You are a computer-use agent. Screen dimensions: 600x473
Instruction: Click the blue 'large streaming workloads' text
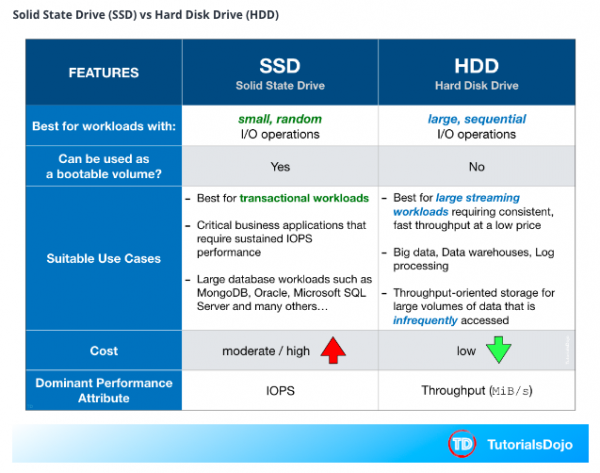click(468, 205)
